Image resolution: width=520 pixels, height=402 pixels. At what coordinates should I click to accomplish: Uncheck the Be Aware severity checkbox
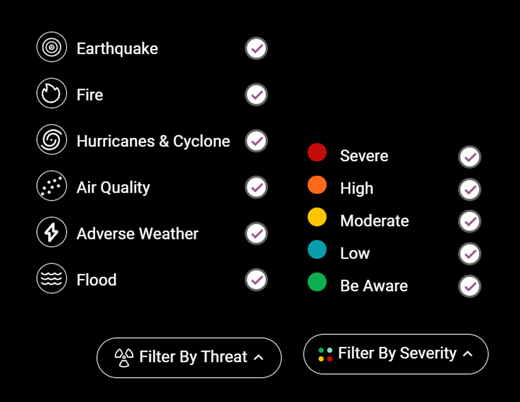tap(470, 286)
